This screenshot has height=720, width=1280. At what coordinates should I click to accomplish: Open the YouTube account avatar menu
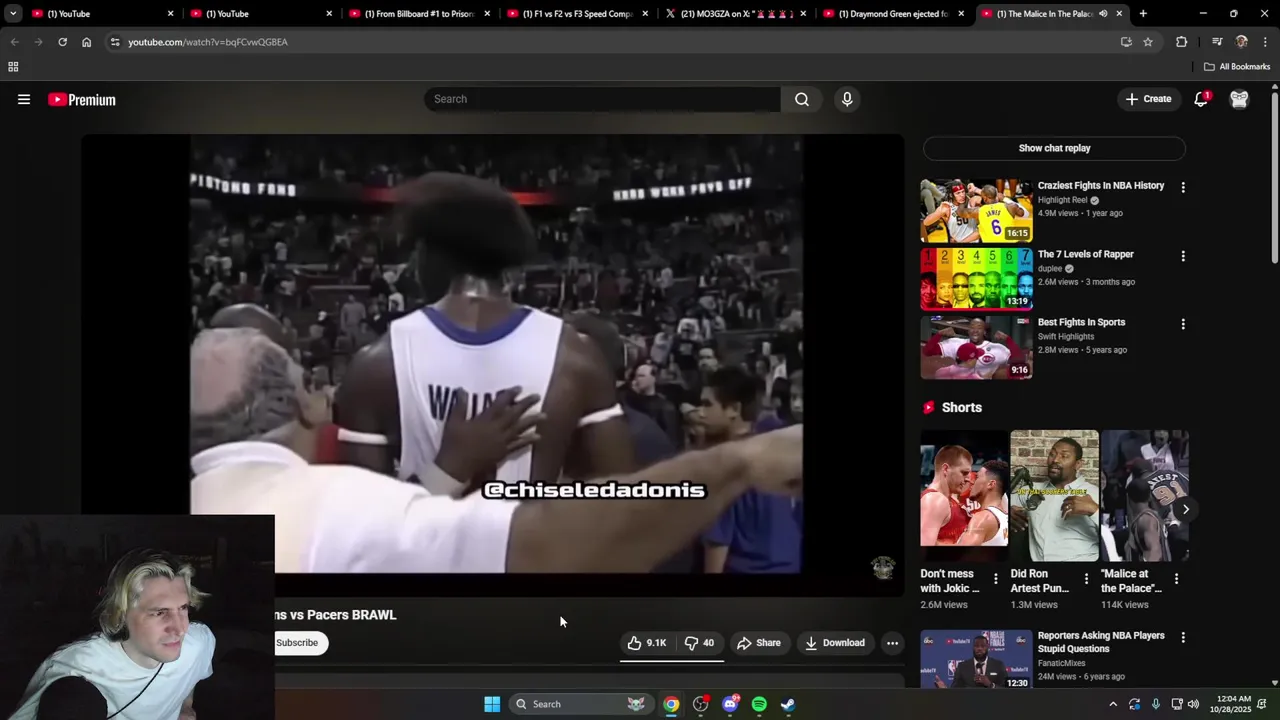(1239, 99)
